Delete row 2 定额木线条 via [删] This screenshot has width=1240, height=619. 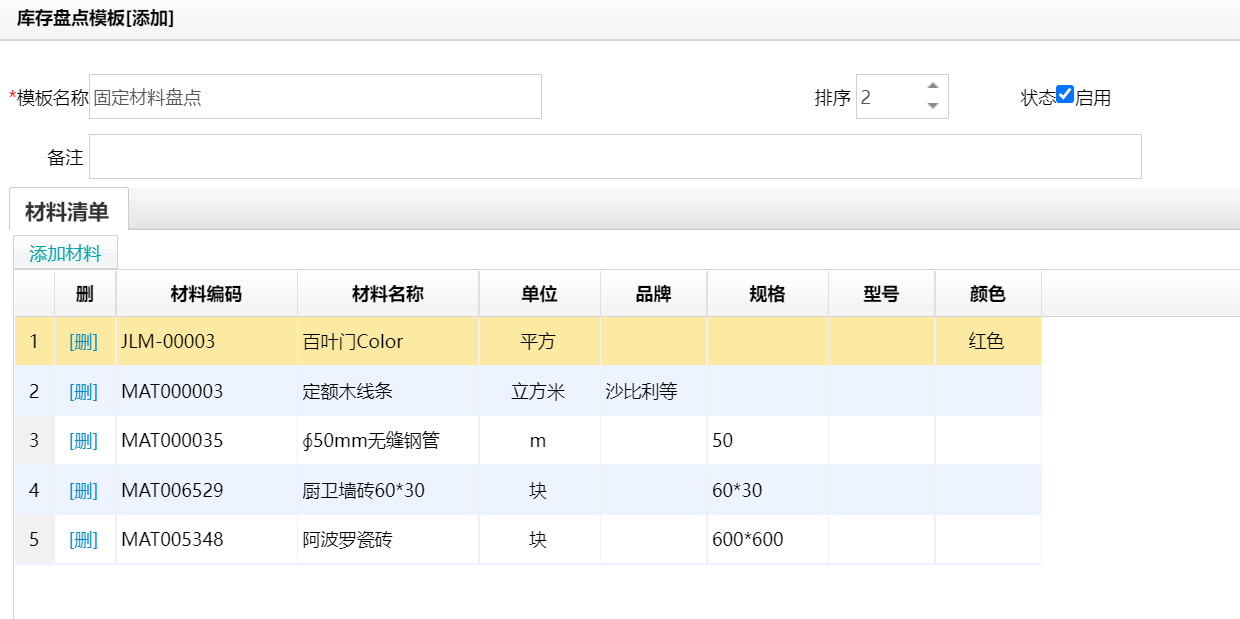point(84,392)
